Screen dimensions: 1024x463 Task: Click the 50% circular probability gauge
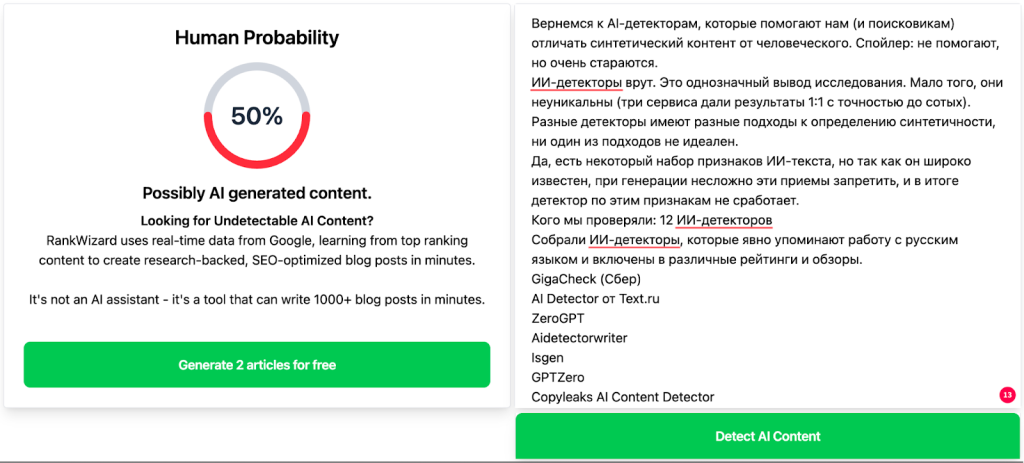257,116
